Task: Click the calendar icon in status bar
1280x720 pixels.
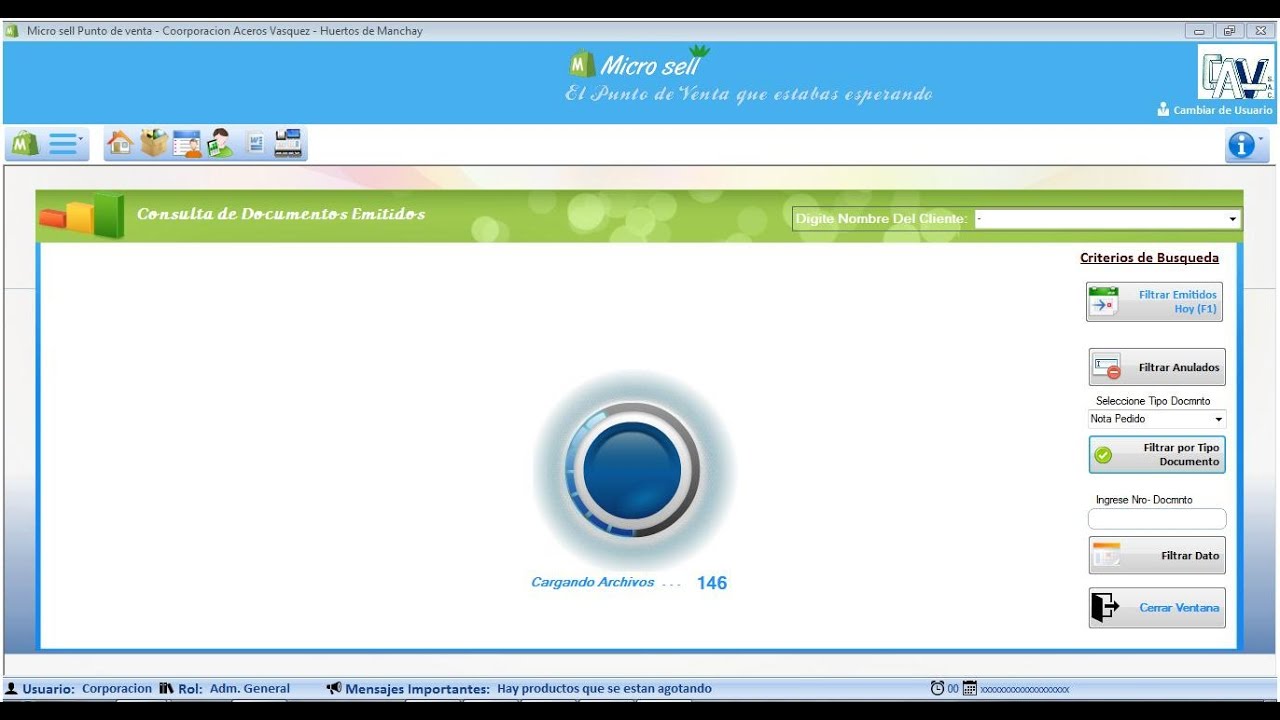Action: point(969,688)
